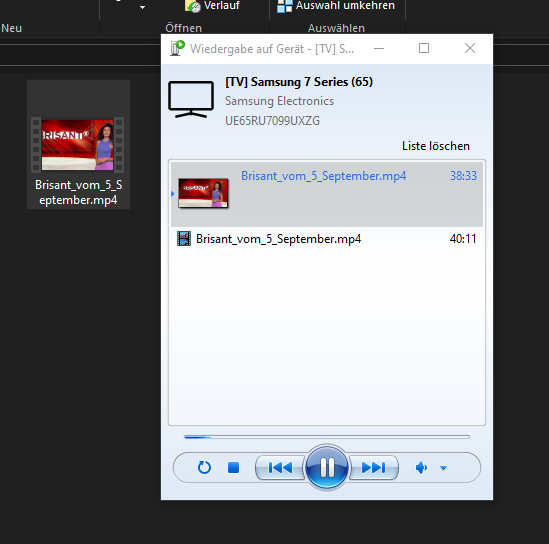Mute the speaker volume icon
549x544 pixels.
tap(421, 467)
